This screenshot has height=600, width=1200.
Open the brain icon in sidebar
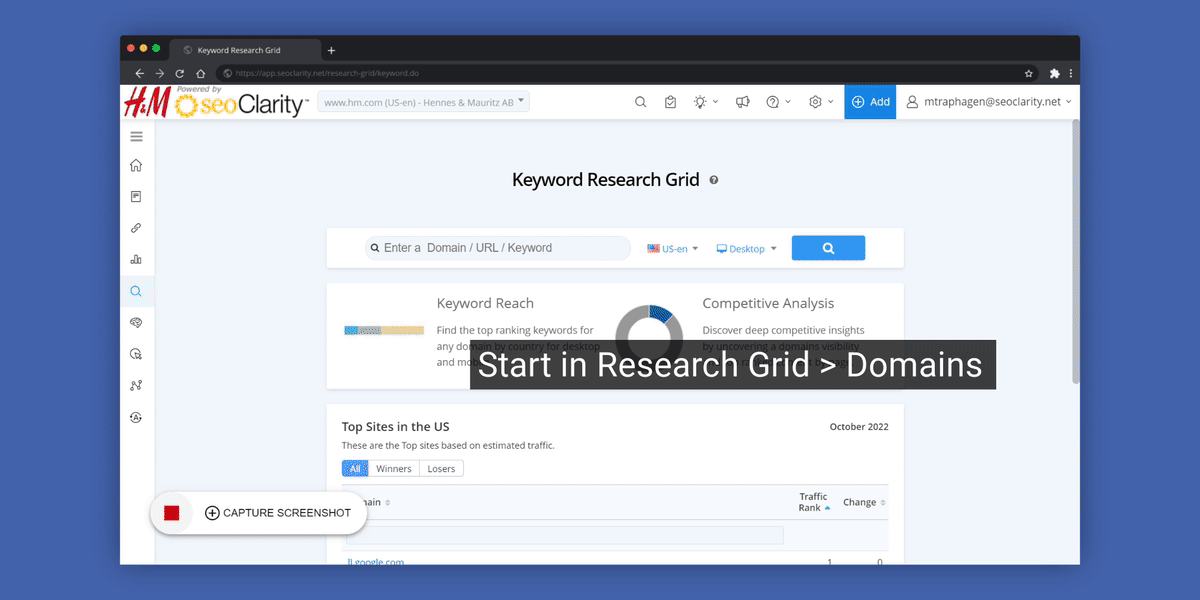point(137,323)
